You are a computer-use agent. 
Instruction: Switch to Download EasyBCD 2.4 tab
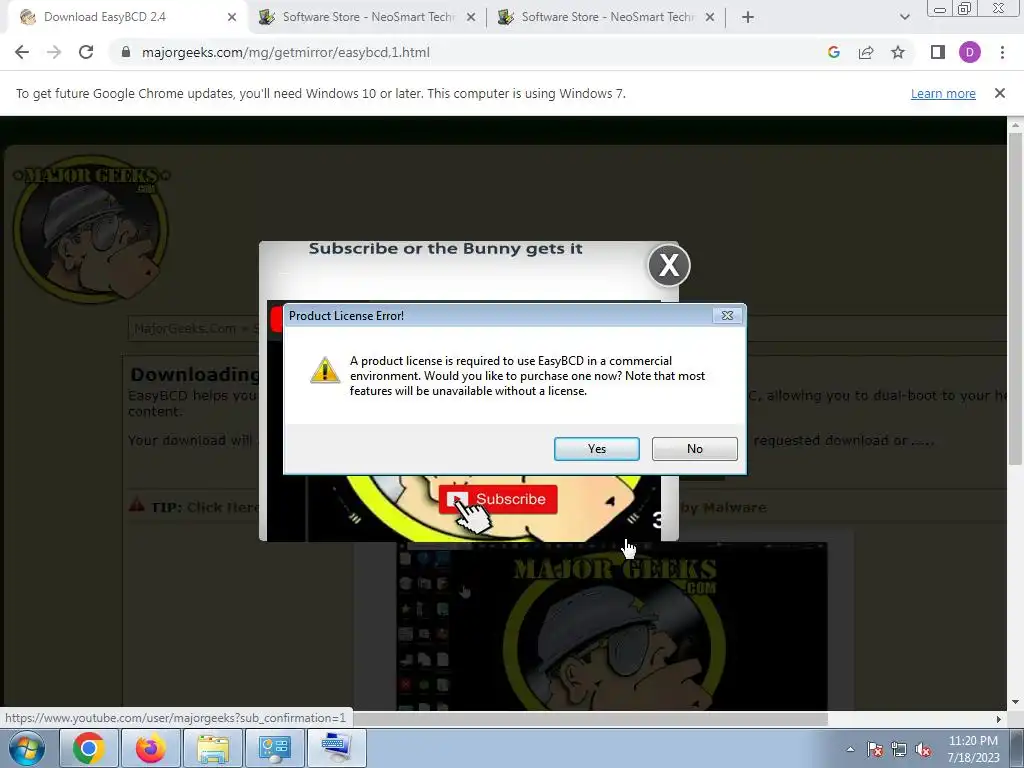coord(127,17)
